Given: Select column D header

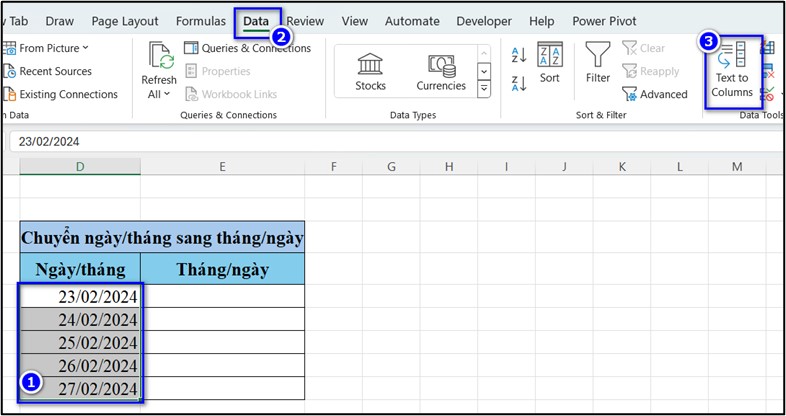Looking at the screenshot, I should pyautogui.click(x=80, y=167).
